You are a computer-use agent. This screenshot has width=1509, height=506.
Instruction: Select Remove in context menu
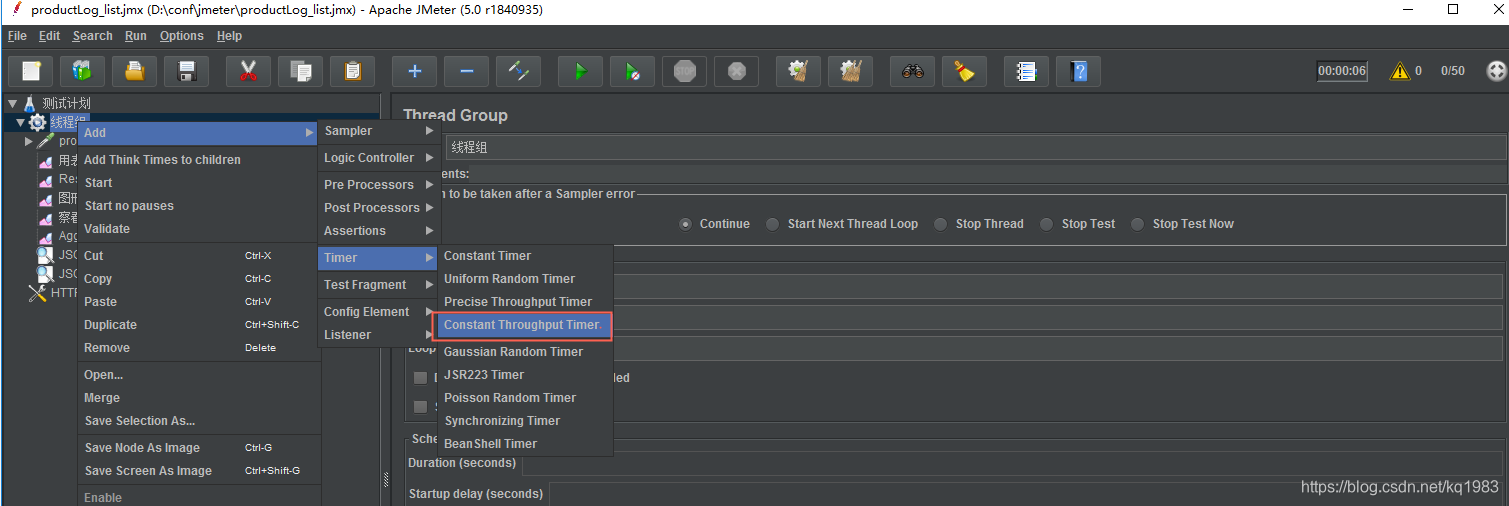coord(198,348)
